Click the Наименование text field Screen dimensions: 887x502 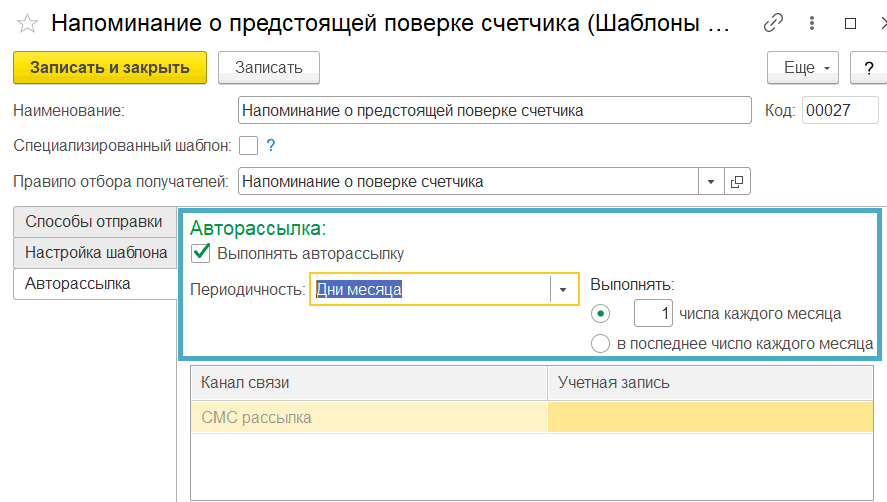pyautogui.click(x=494, y=110)
